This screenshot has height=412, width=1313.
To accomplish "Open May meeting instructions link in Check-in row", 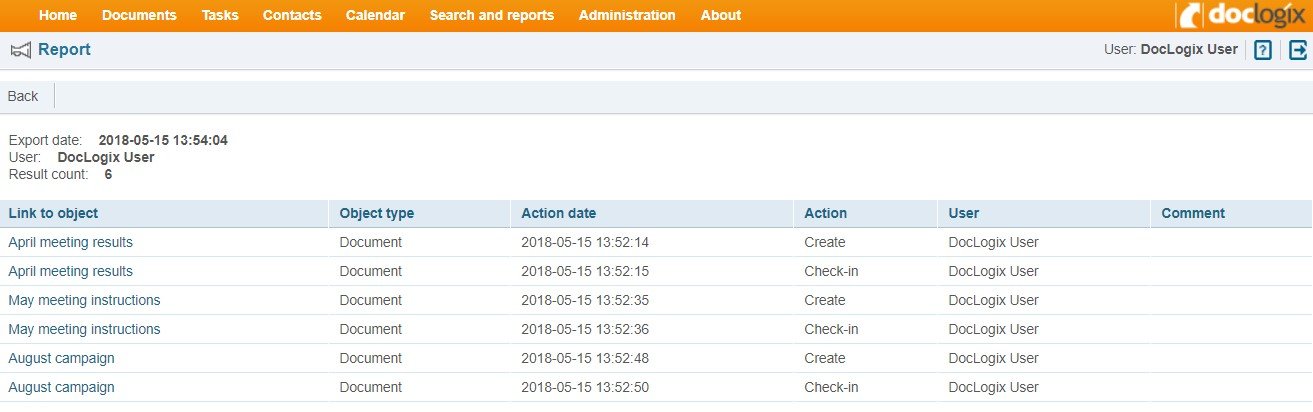I will click(84, 329).
